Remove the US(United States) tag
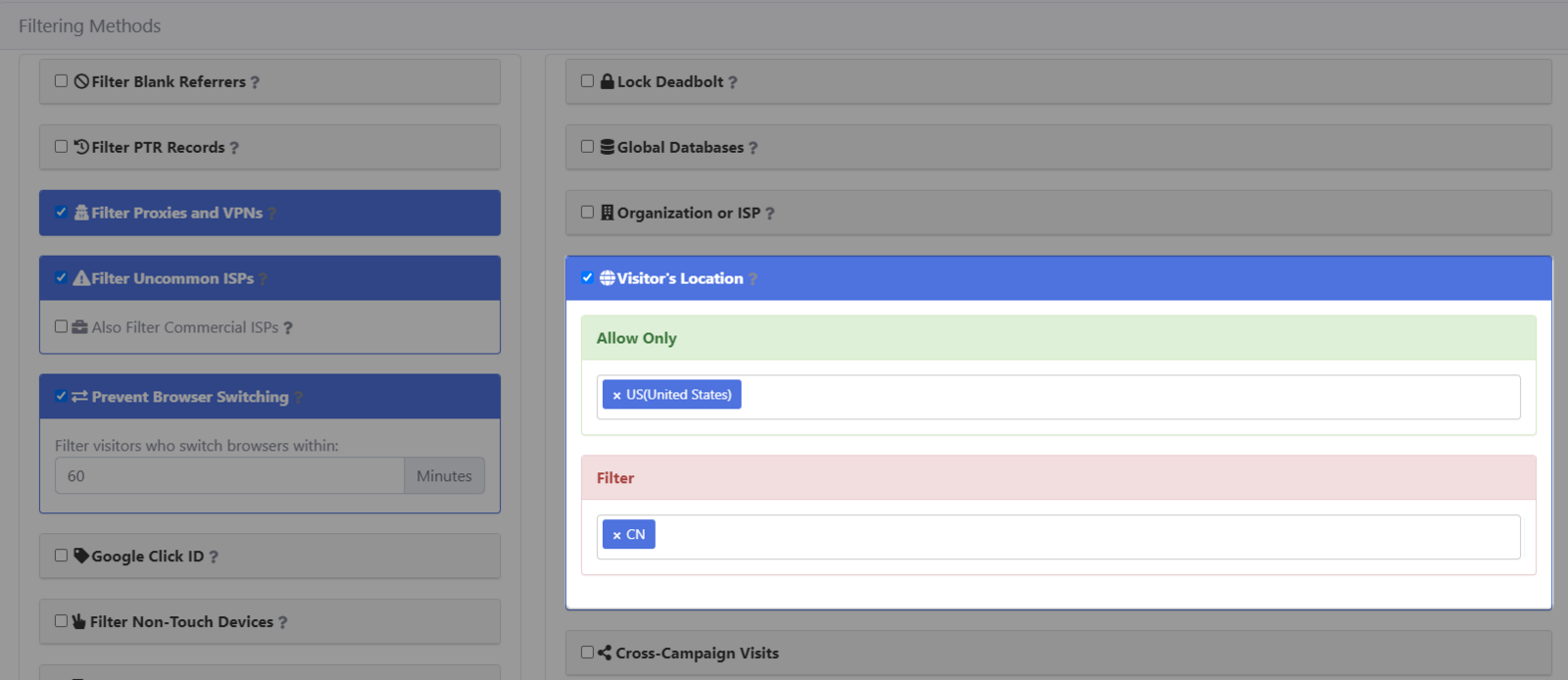This screenshot has height=680, width=1568. pos(616,395)
